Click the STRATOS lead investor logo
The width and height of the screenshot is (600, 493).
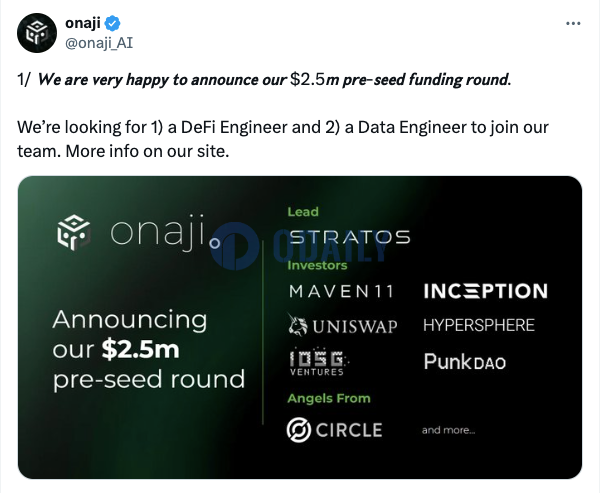[x=349, y=237]
